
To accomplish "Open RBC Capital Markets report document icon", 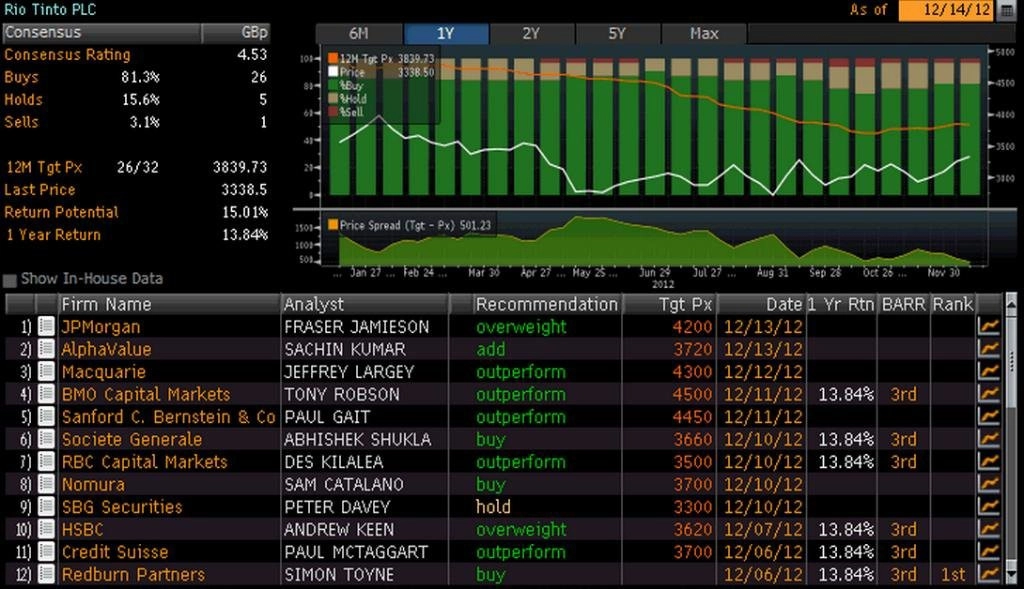I will (46, 461).
